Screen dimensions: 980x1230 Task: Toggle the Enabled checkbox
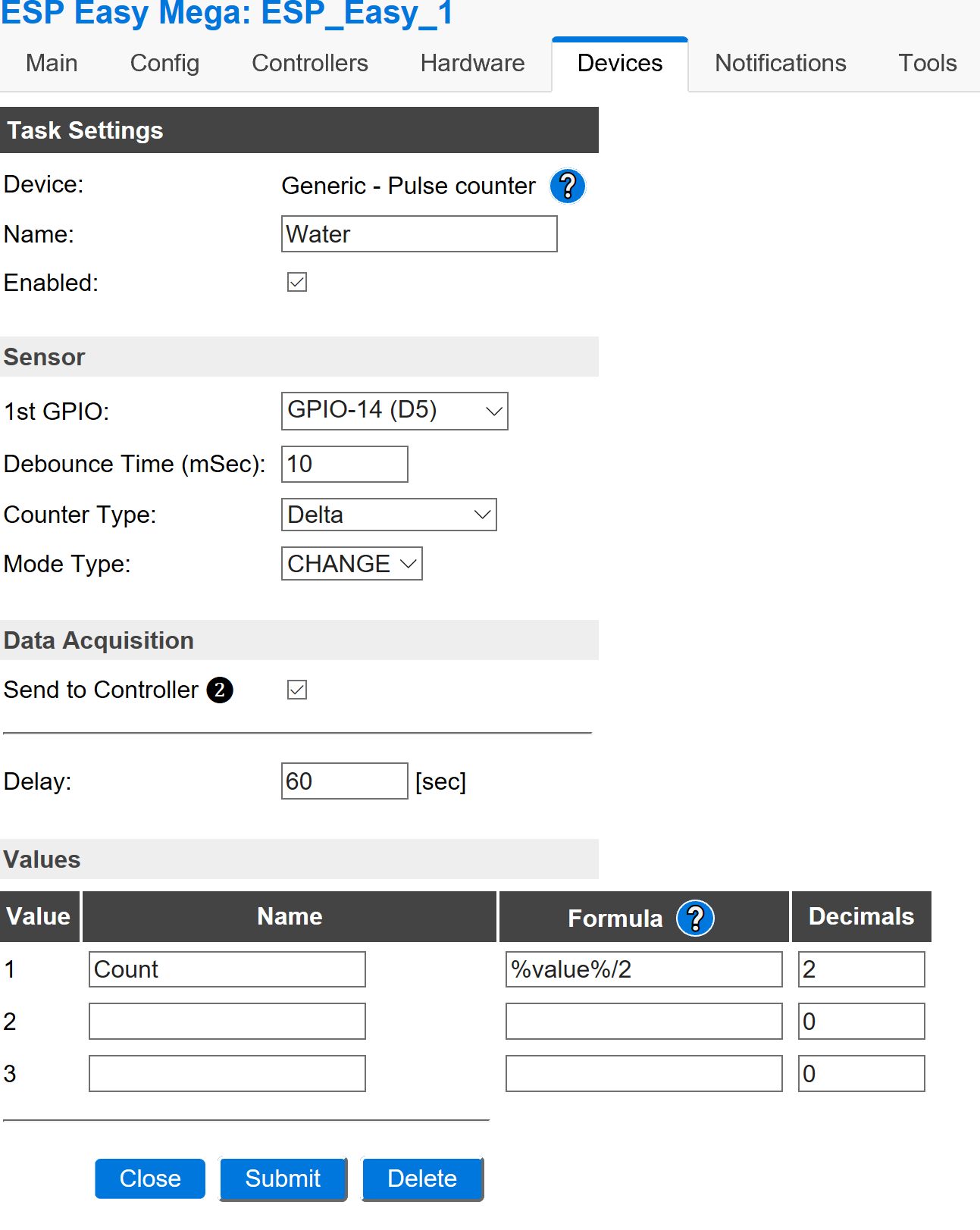(297, 282)
